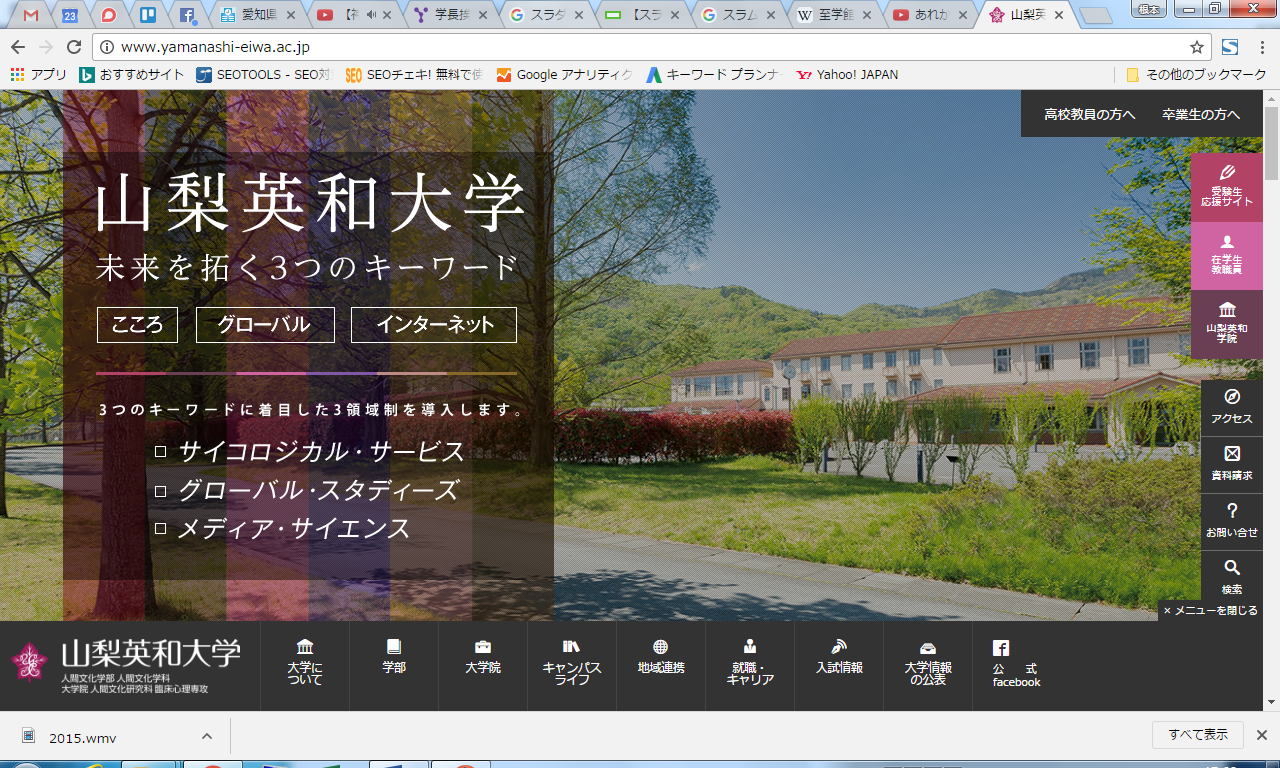The image size is (1280, 768).
Task: Open the 大学について menu item
Action: coord(305,665)
